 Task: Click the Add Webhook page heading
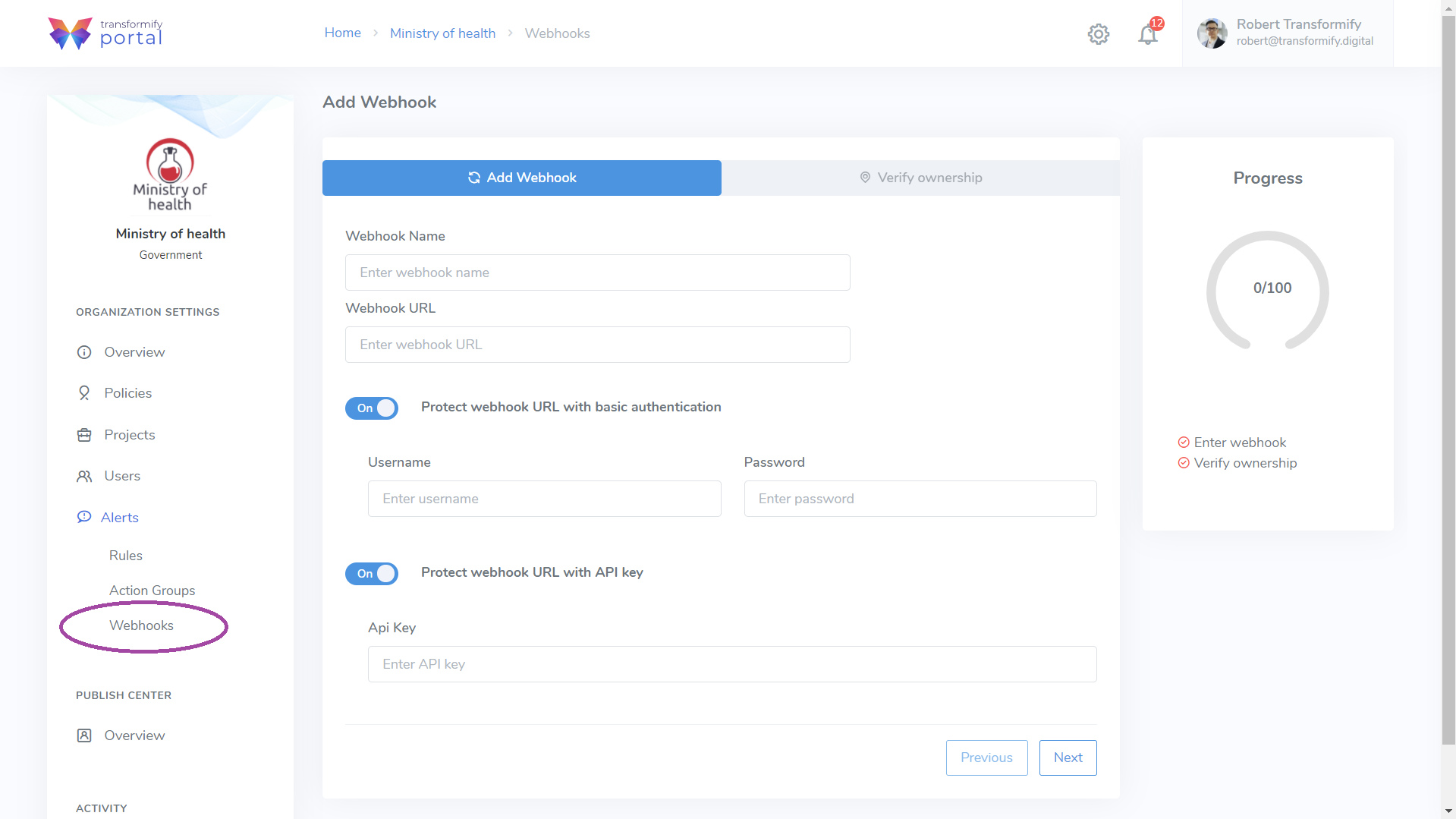(x=379, y=102)
